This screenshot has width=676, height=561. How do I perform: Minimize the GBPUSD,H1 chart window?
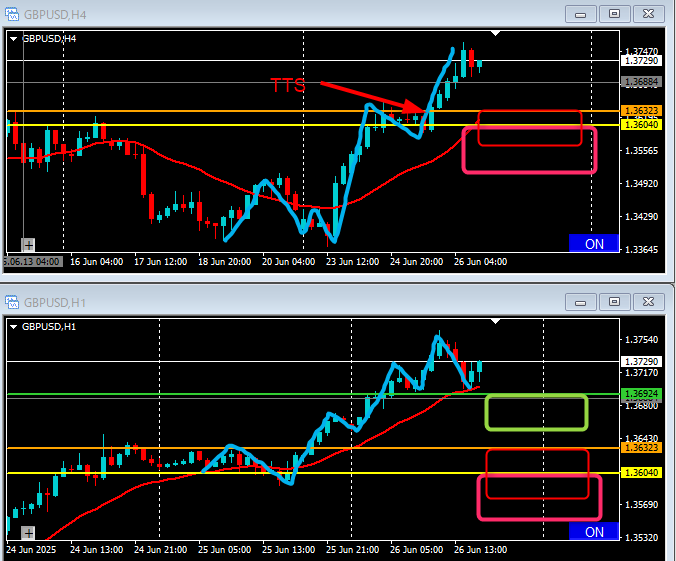[x=581, y=302]
